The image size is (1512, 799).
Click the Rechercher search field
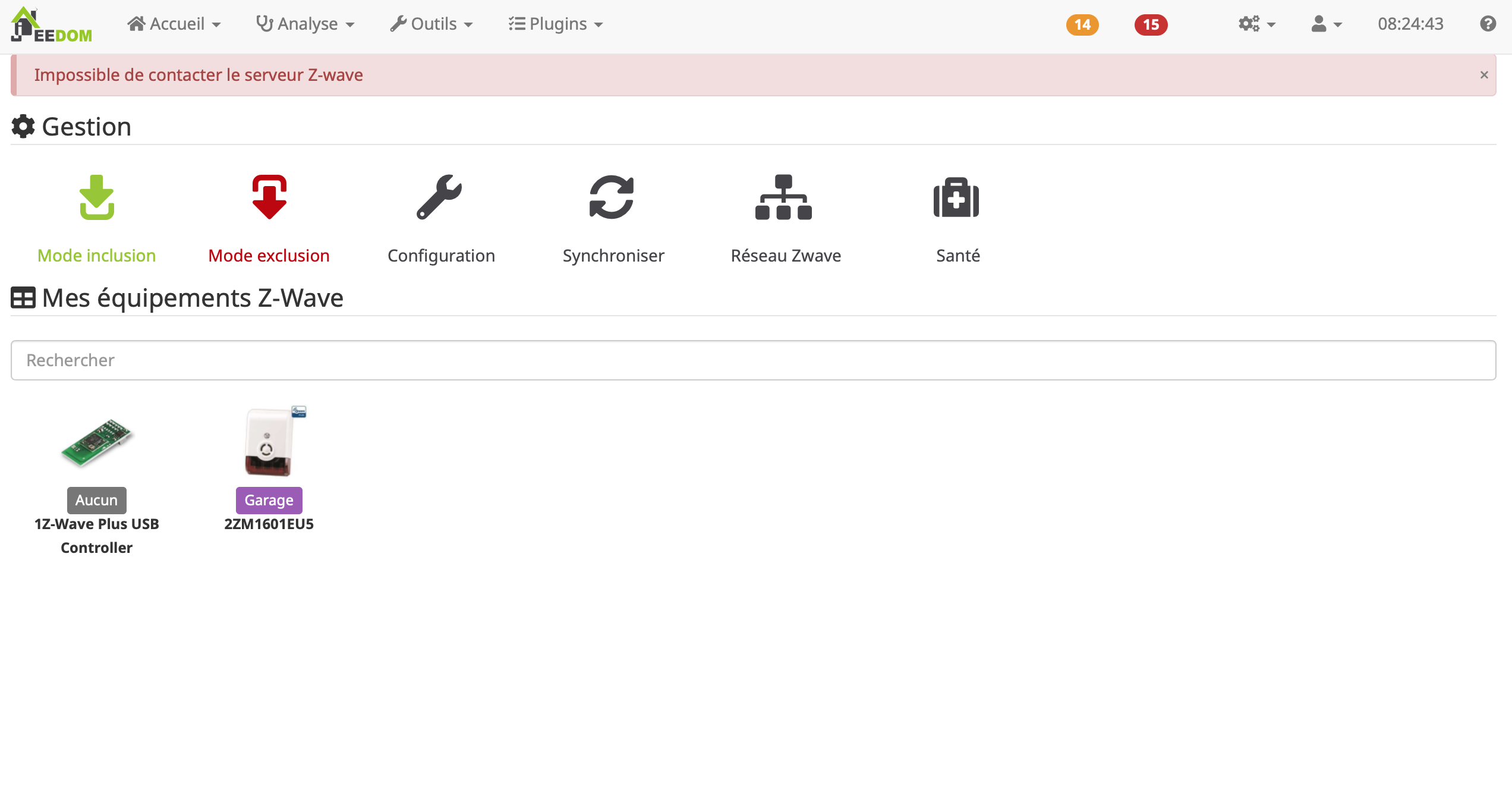(753, 360)
